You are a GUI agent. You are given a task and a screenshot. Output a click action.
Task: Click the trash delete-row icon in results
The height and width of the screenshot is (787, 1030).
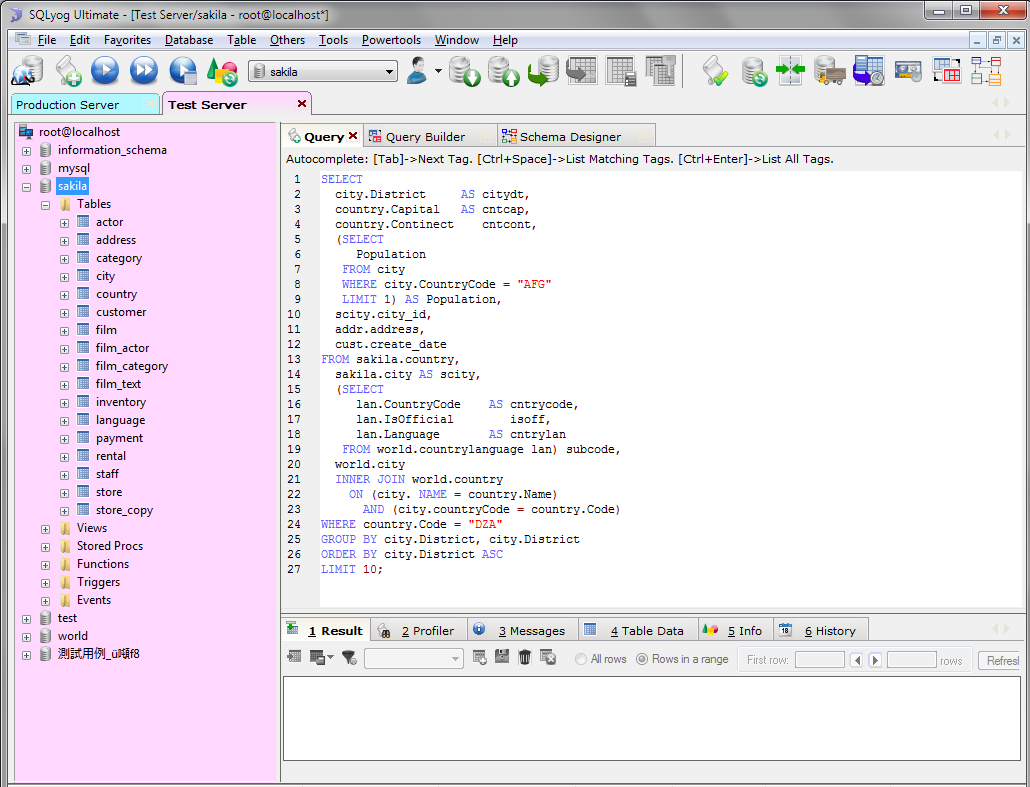(x=524, y=657)
